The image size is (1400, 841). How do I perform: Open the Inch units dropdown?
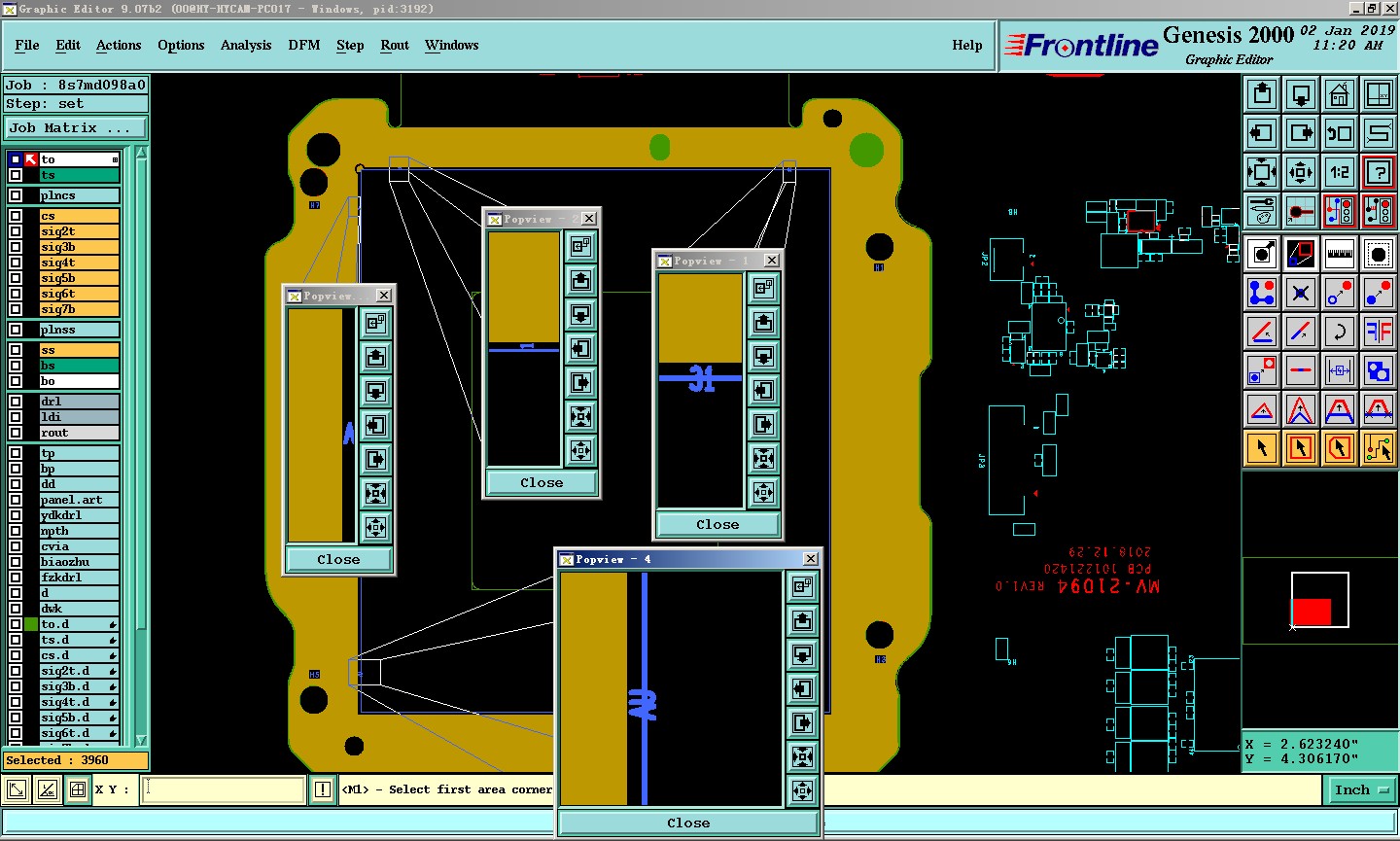[1361, 790]
